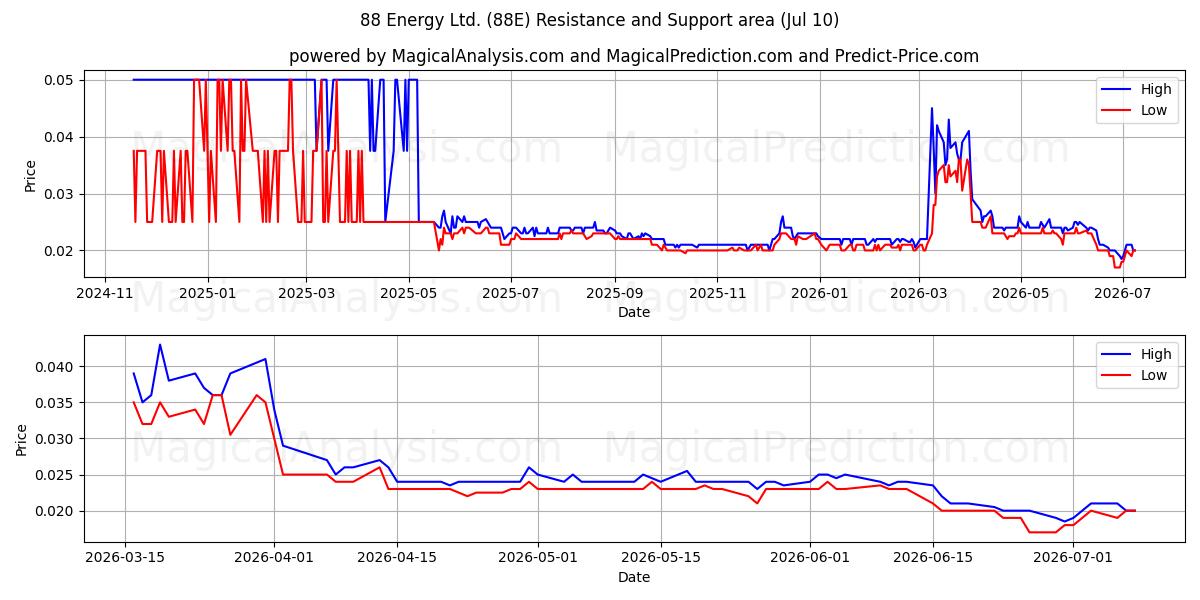The height and width of the screenshot is (600, 1200).
Task: Click the '2026-07-01' x-axis label on the bottom chart
Action: [1073, 559]
